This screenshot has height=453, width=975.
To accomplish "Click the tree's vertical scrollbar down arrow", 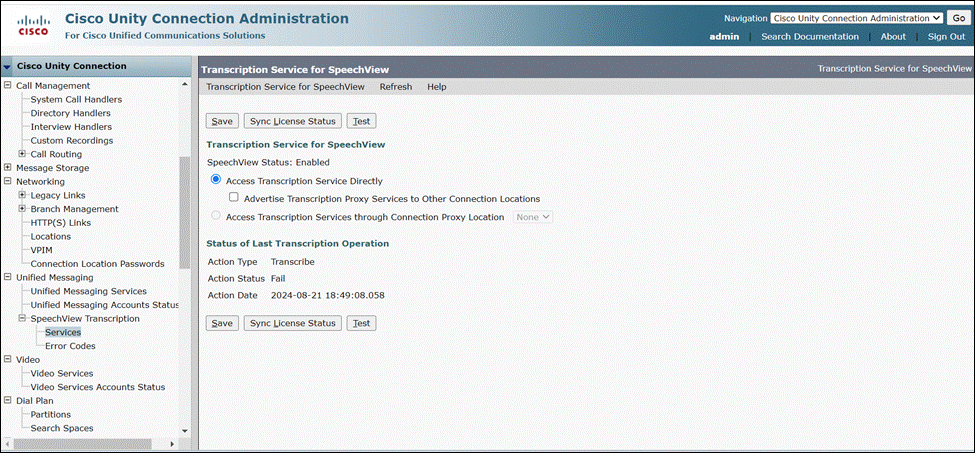I will tap(184, 431).
